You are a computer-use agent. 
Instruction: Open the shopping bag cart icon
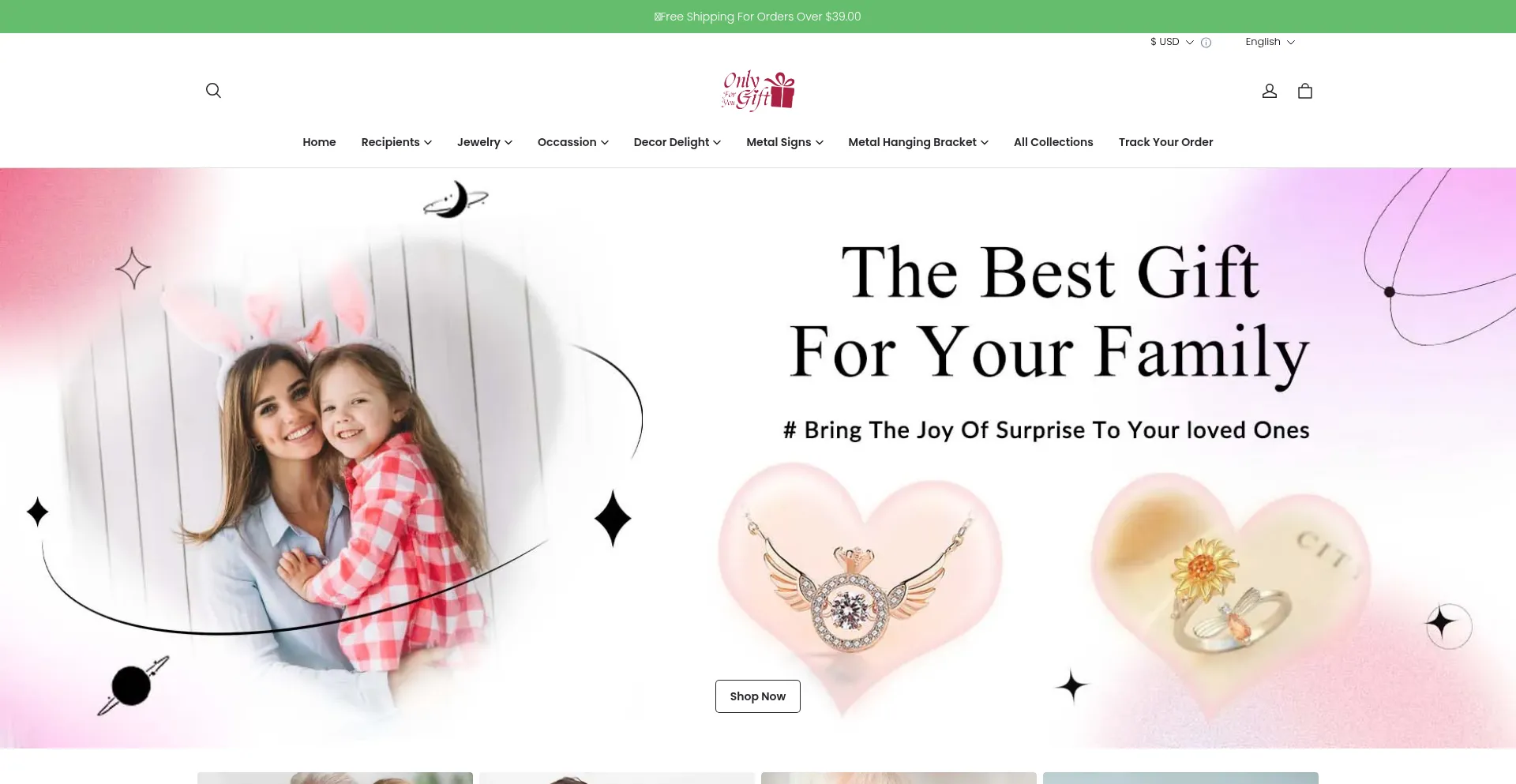pos(1305,92)
